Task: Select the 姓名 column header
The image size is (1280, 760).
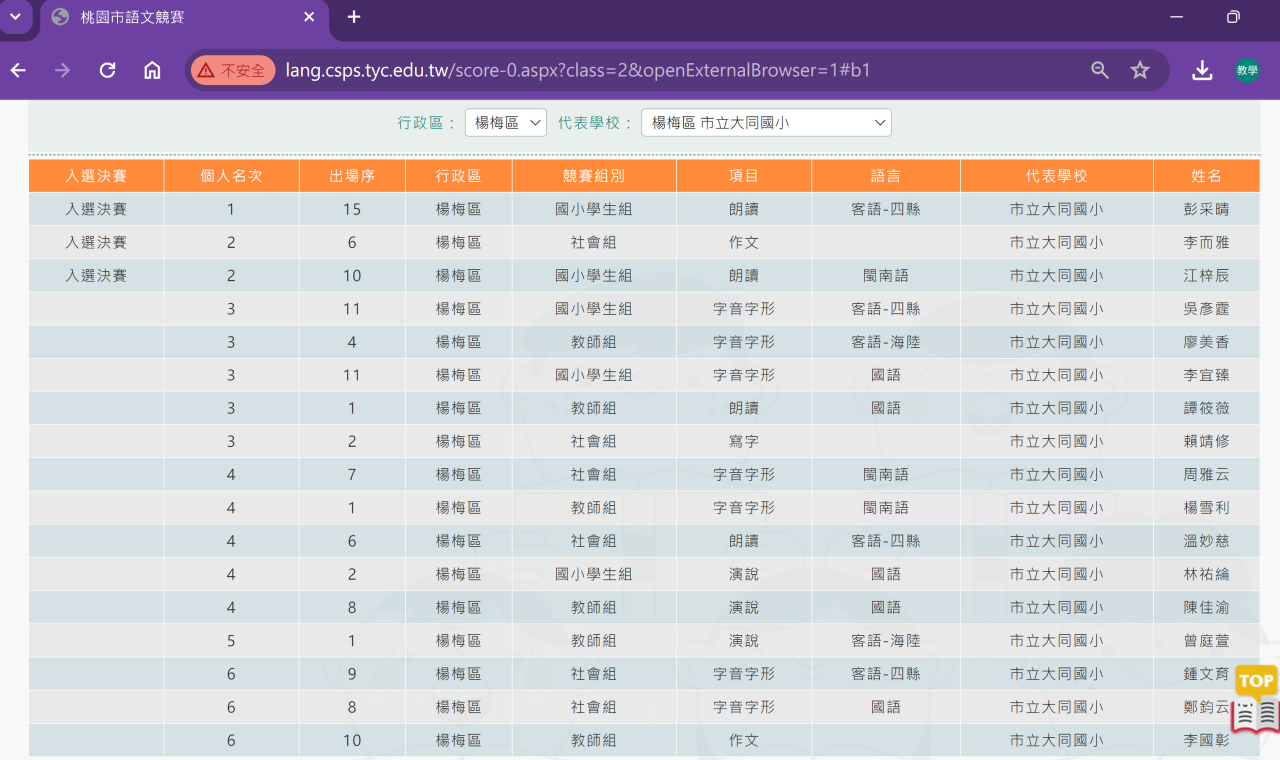Action: pyautogui.click(x=1207, y=176)
